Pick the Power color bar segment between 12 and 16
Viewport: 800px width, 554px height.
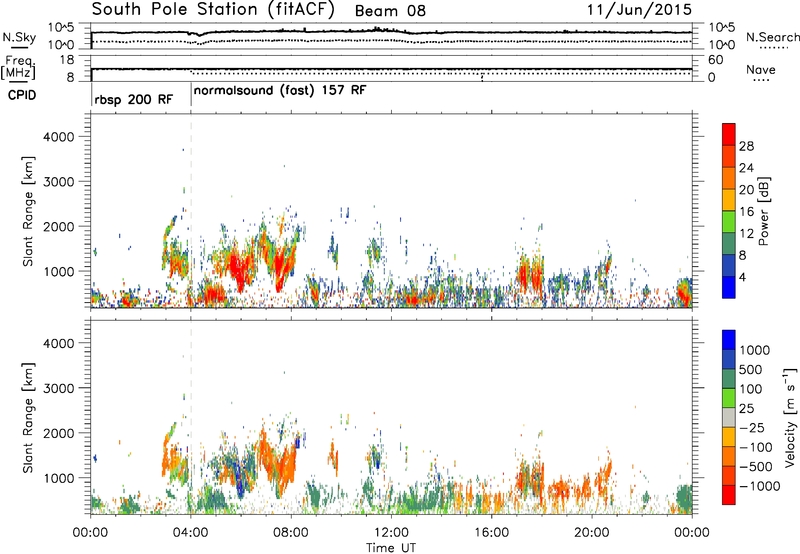pos(729,222)
